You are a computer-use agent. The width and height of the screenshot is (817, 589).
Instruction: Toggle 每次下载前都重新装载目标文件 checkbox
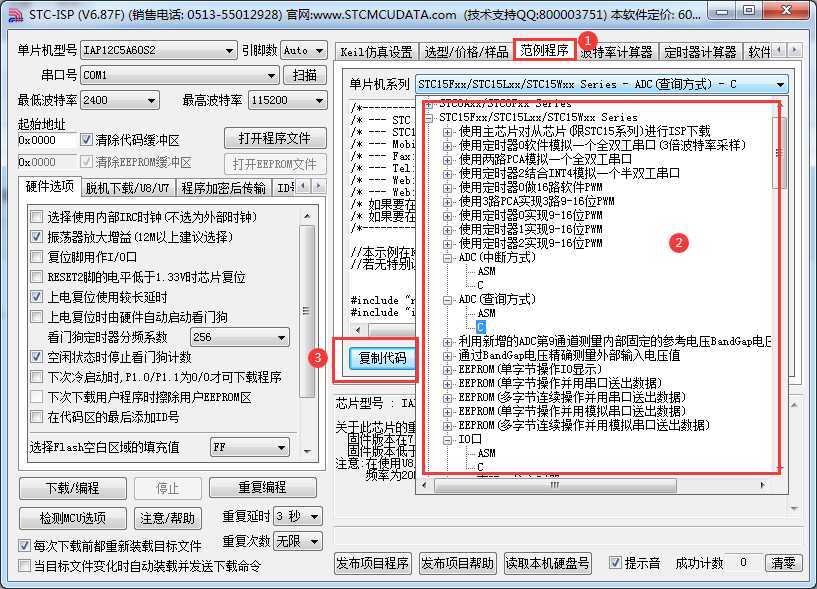click(x=24, y=546)
